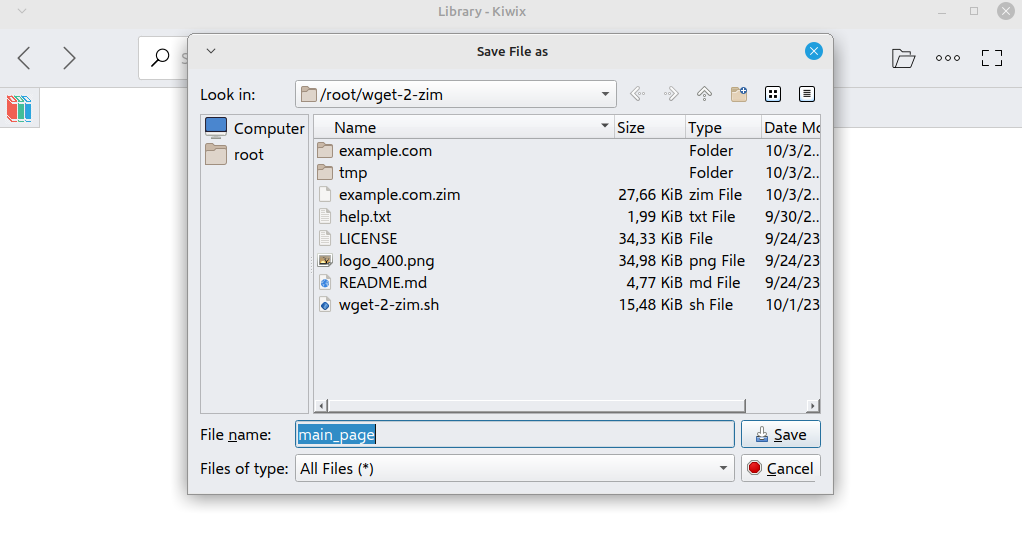Close the Save File as dialog
The width and height of the screenshot is (1022, 560).
[813, 51]
